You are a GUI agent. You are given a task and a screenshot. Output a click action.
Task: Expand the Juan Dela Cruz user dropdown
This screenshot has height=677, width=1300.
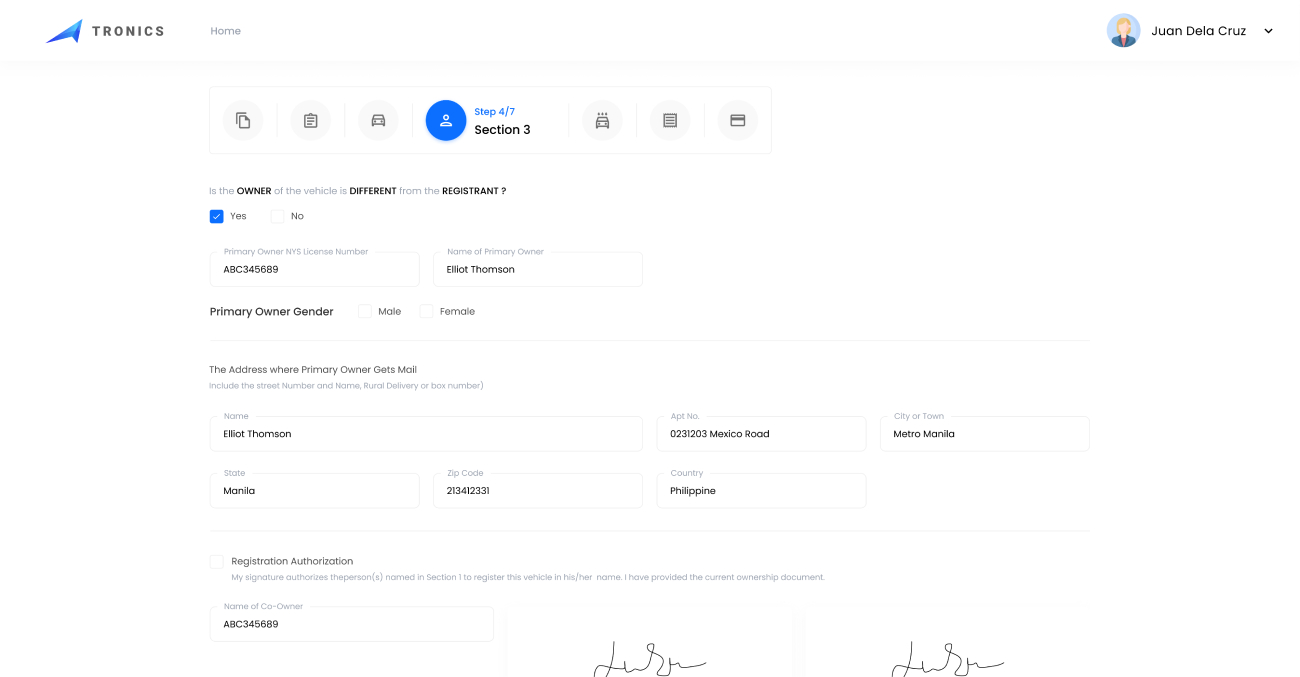(x=1268, y=31)
